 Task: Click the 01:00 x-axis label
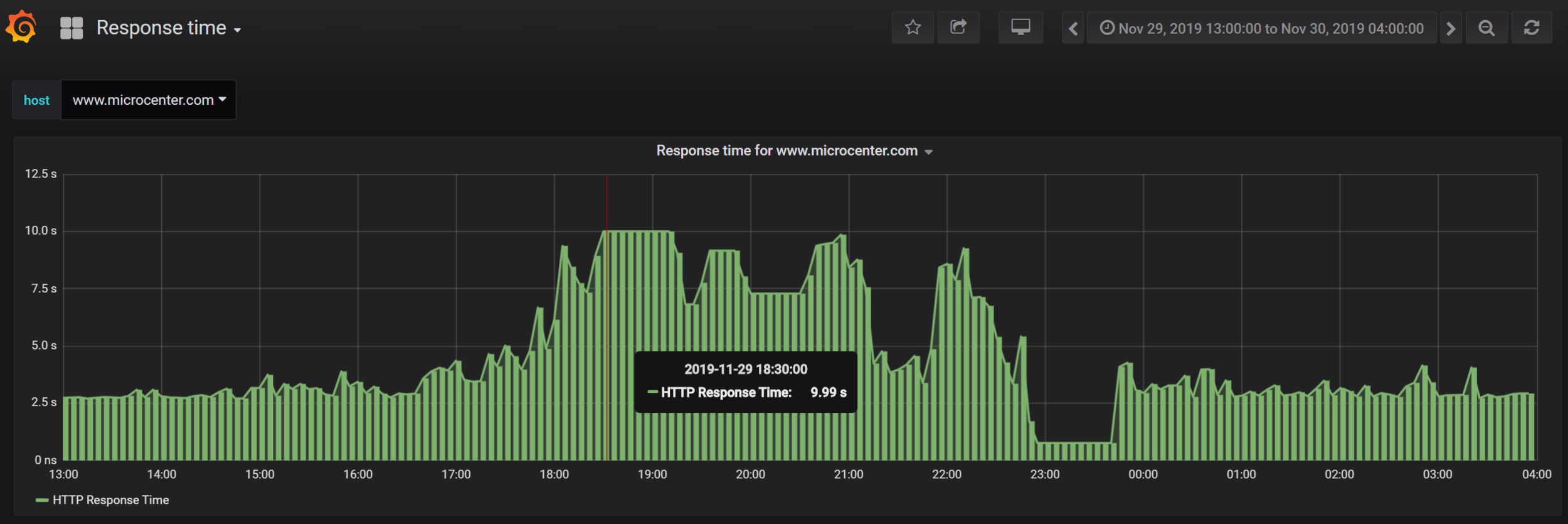[1241, 474]
